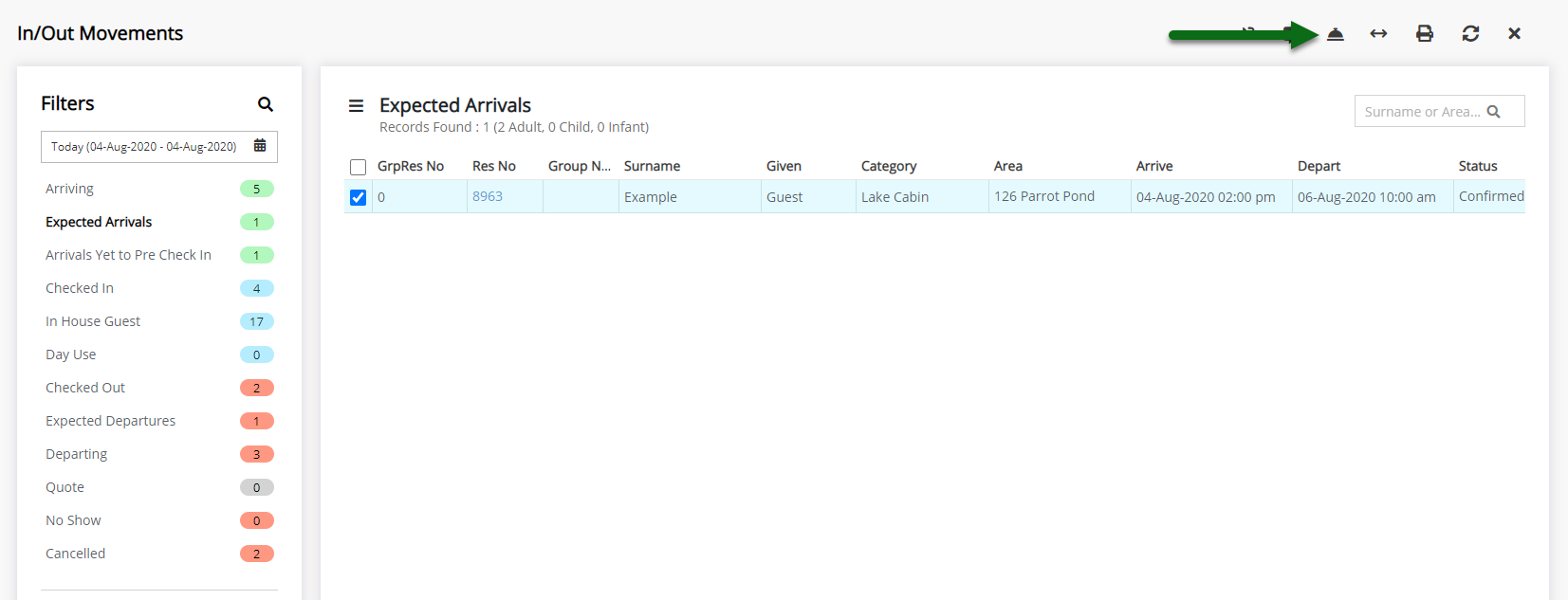Sort by the Res No column header
The height and width of the screenshot is (600, 1568).
(x=494, y=166)
